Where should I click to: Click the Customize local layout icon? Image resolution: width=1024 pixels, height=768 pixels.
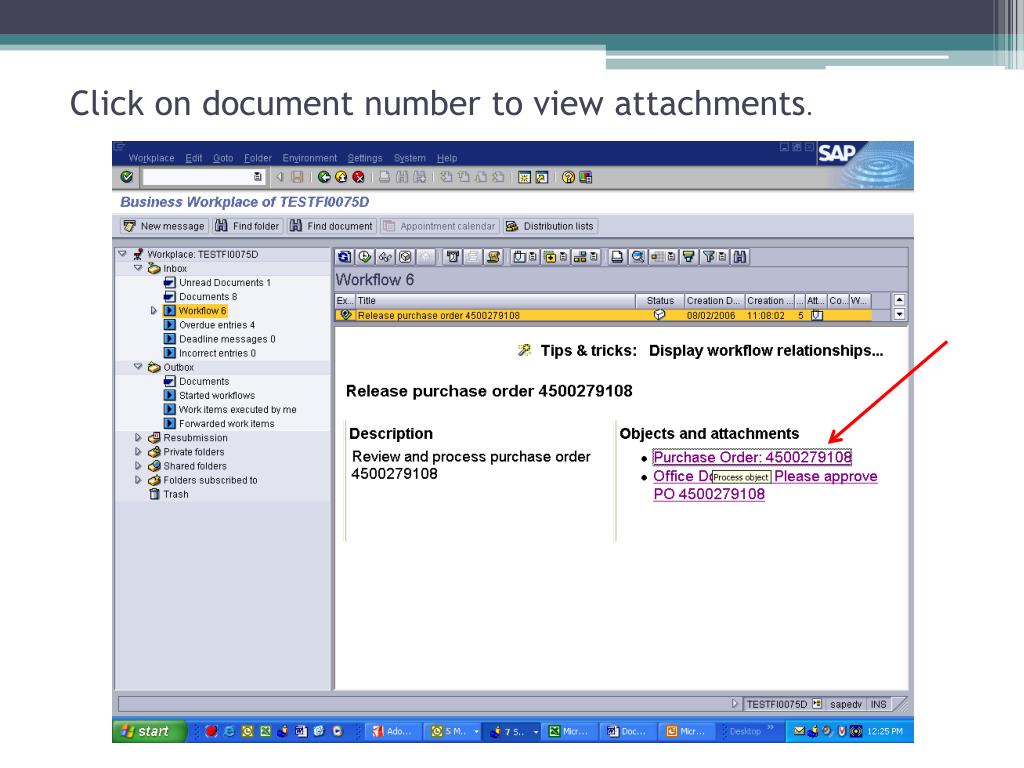click(586, 177)
